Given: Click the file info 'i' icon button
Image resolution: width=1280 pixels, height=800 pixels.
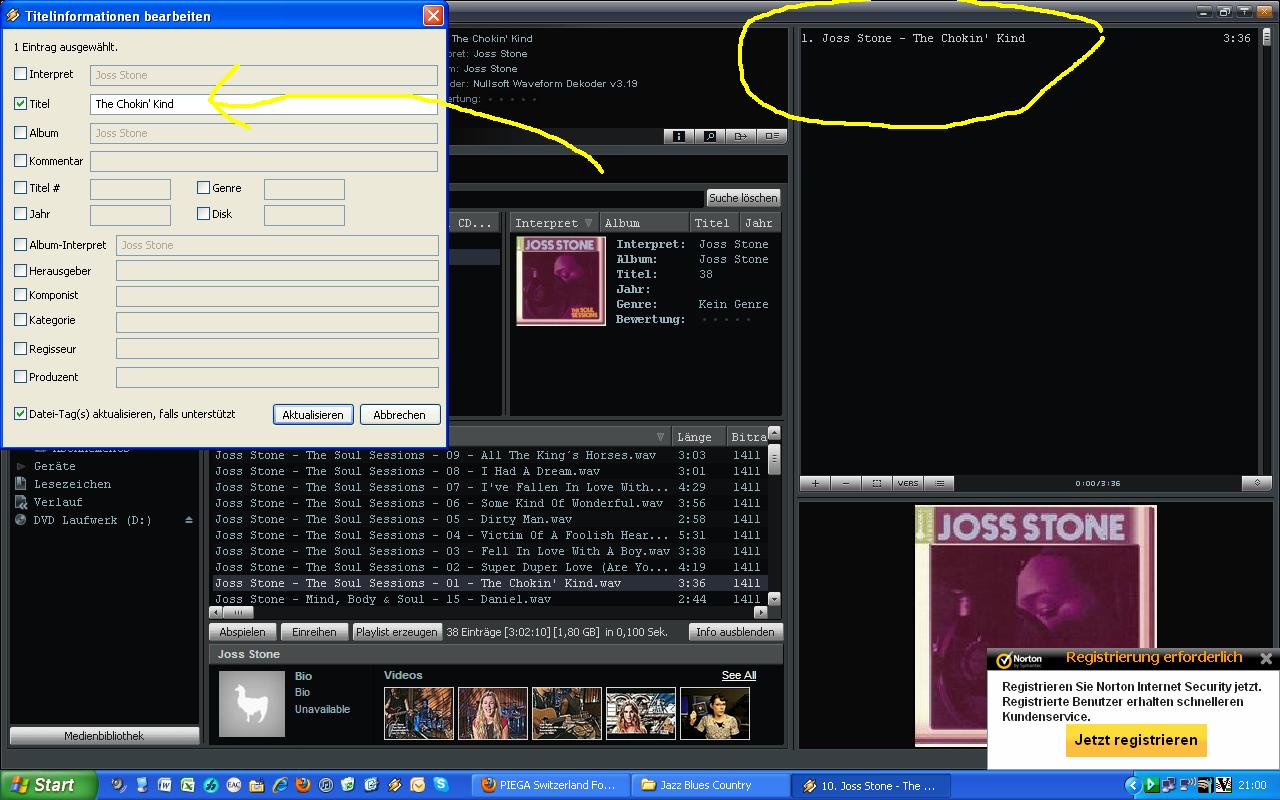Looking at the screenshot, I should pos(679,136).
